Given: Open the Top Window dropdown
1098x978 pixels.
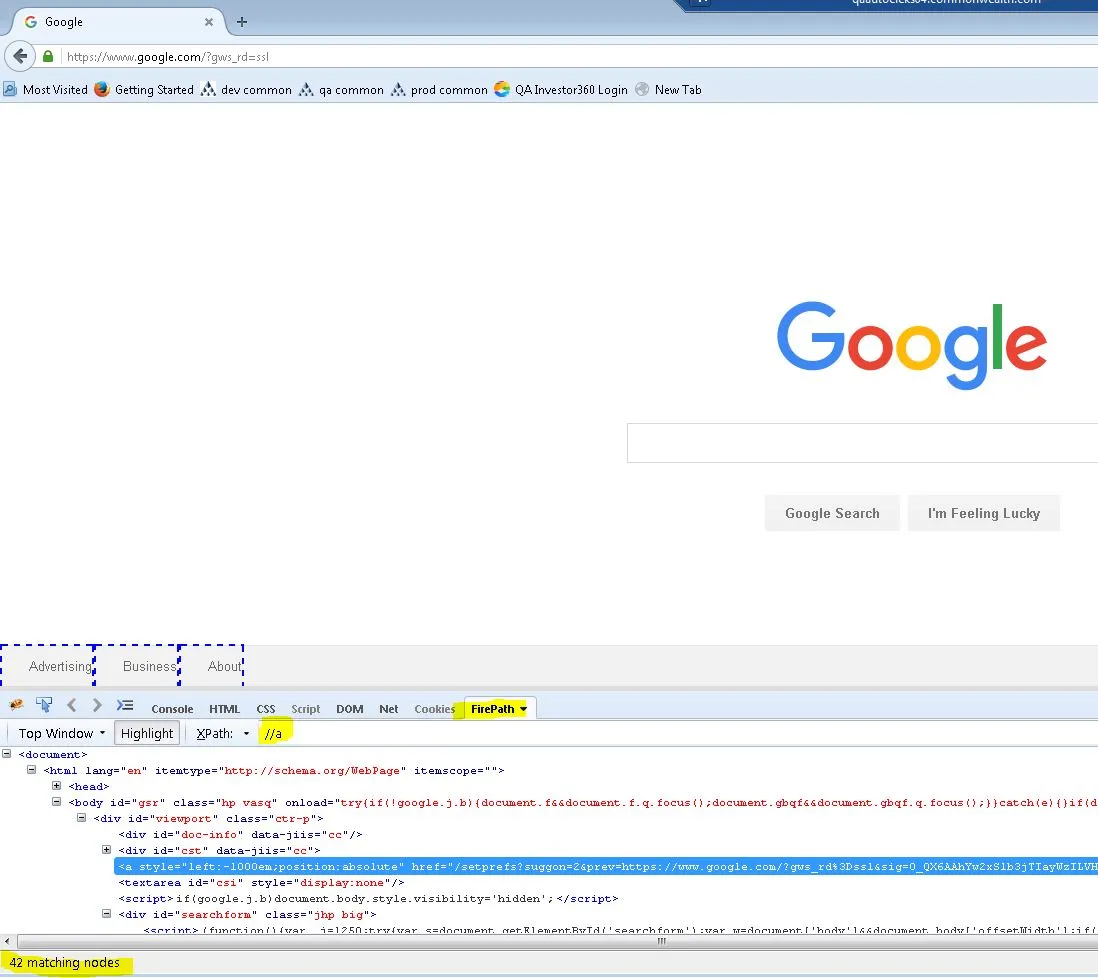Looking at the screenshot, I should [x=61, y=733].
